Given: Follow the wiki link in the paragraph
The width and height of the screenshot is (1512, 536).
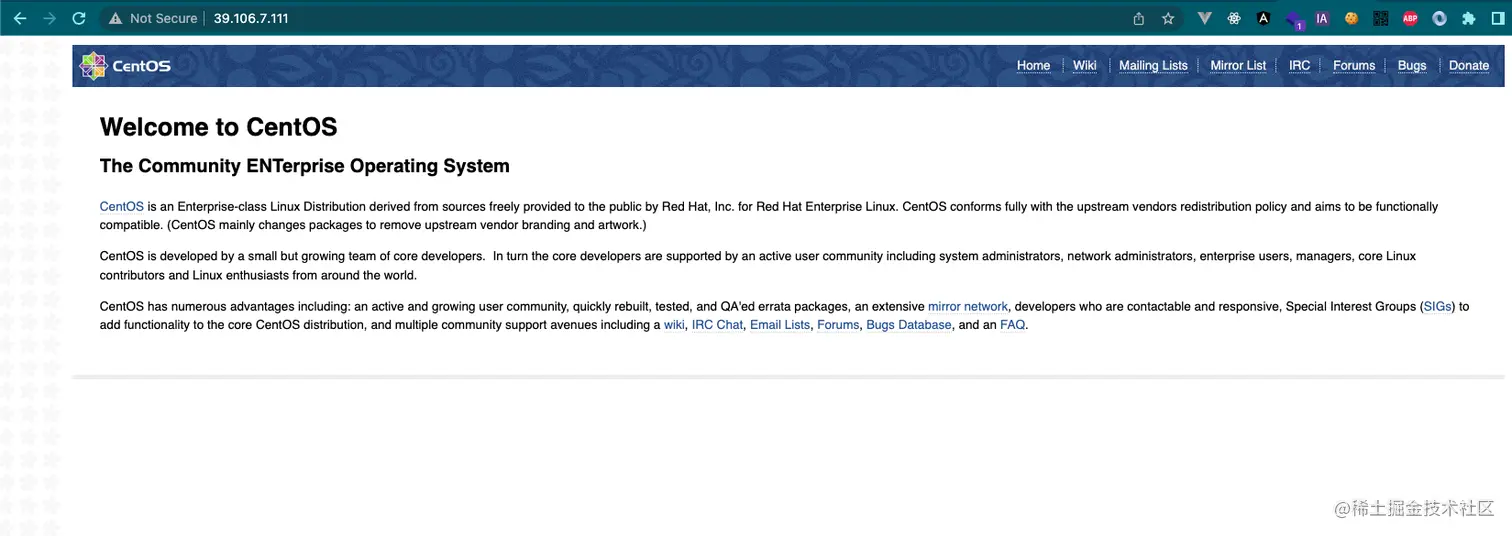Looking at the screenshot, I should point(675,325).
